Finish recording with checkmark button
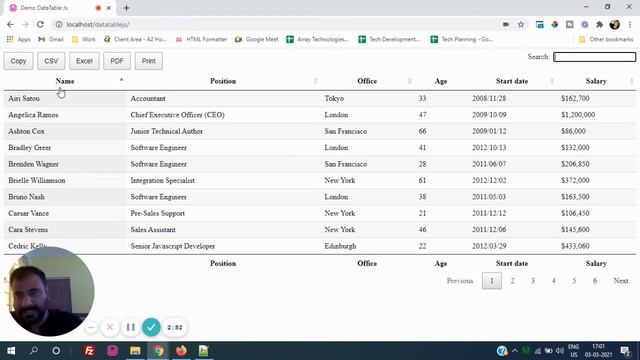 [151, 327]
